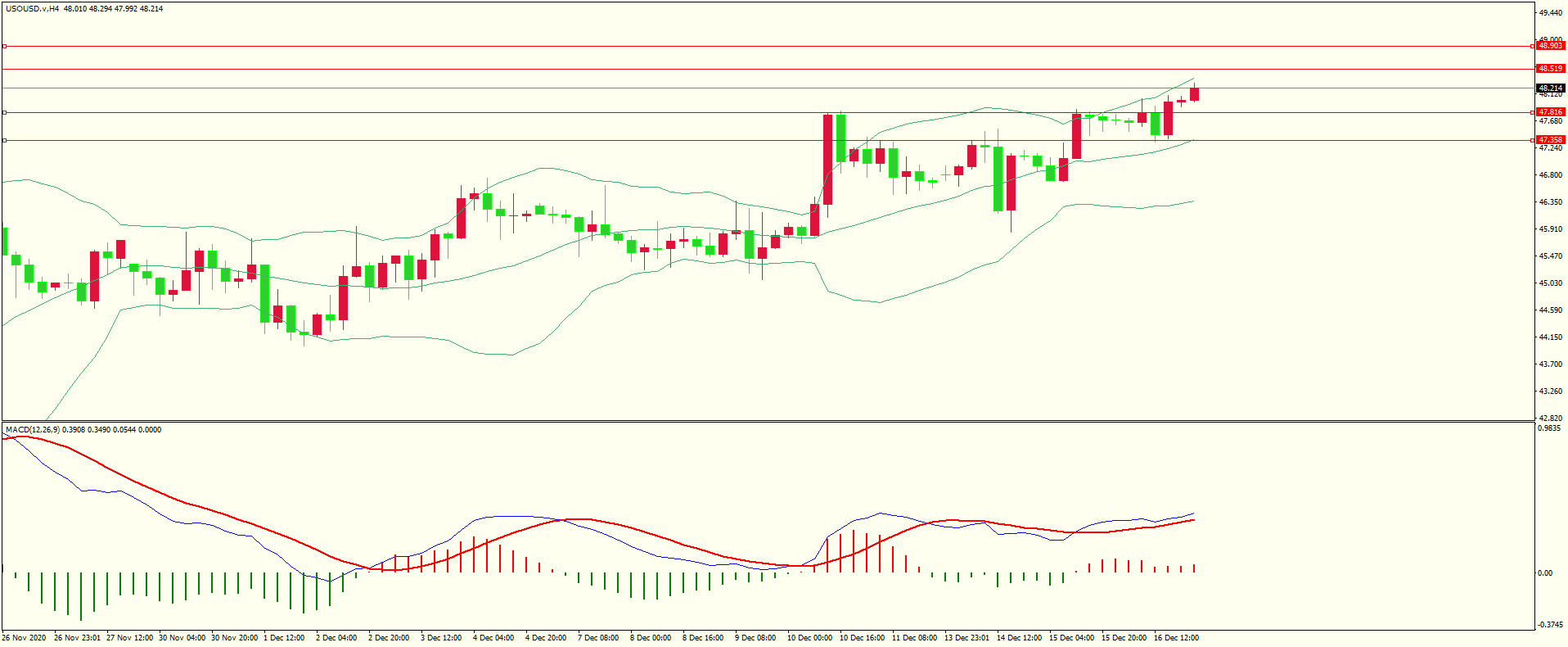Click the 4 Dec 04:00 time label

point(493,638)
